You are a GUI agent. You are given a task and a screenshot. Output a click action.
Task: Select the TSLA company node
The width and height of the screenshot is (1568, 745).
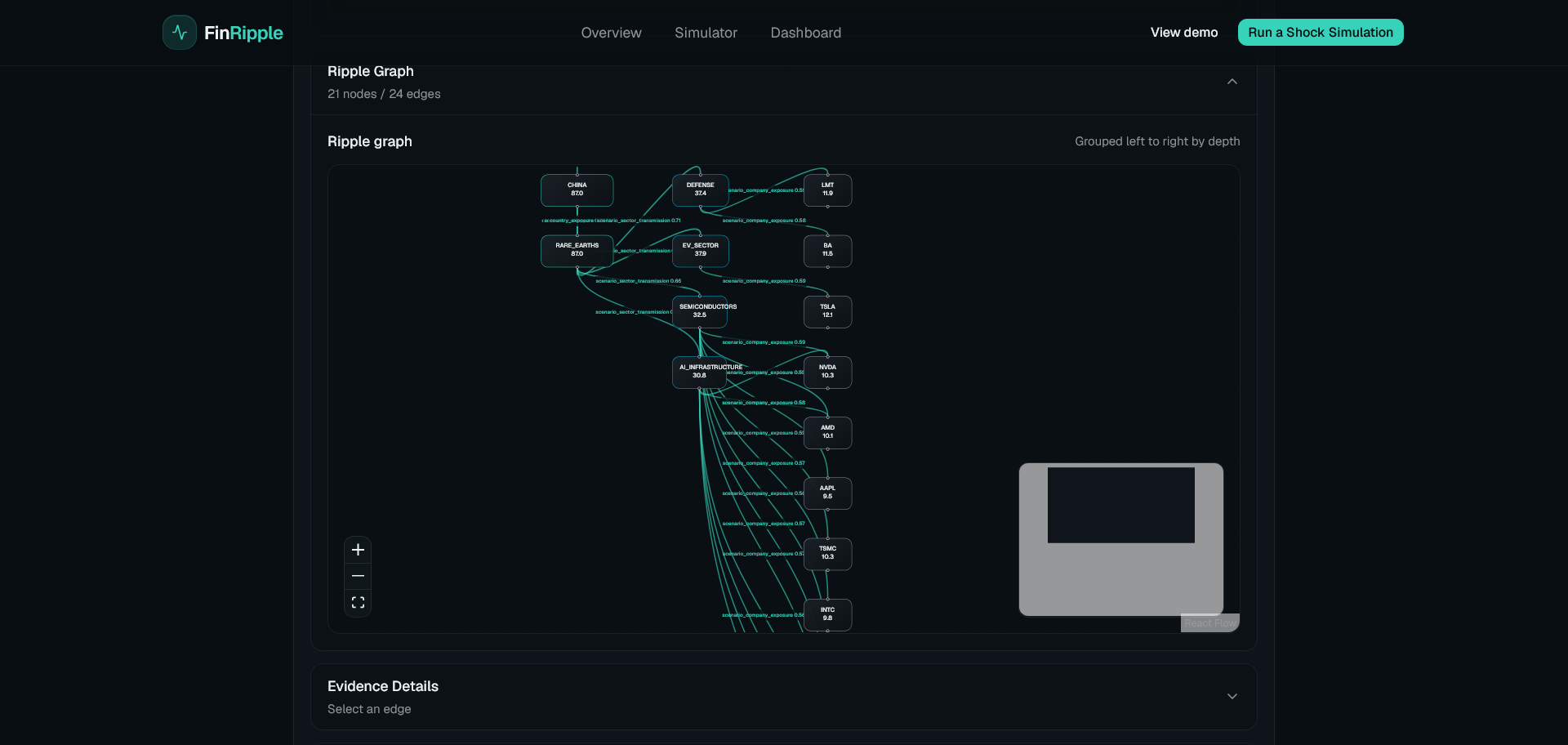pos(828,311)
